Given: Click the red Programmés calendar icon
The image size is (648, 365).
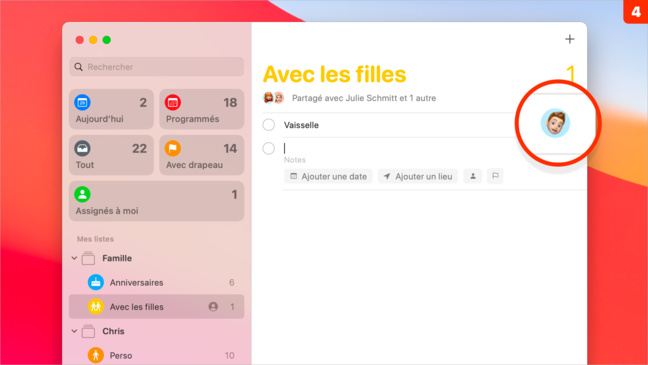Looking at the screenshot, I should (x=173, y=102).
